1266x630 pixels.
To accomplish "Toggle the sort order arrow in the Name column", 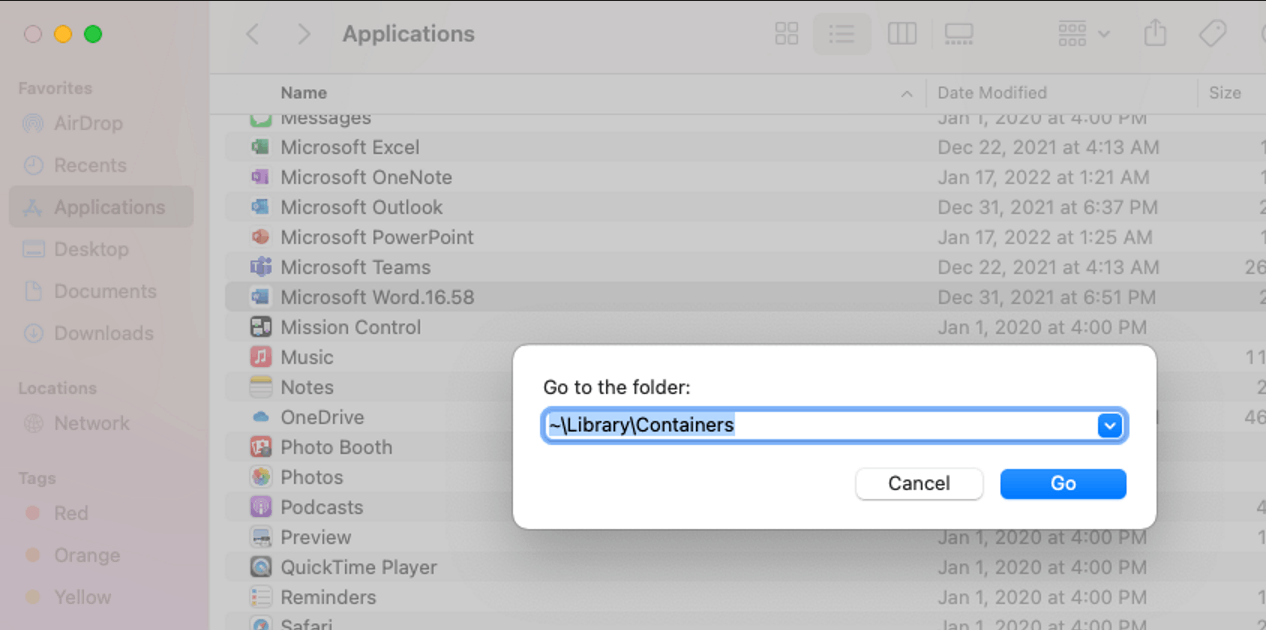I will (x=907, y=94).
